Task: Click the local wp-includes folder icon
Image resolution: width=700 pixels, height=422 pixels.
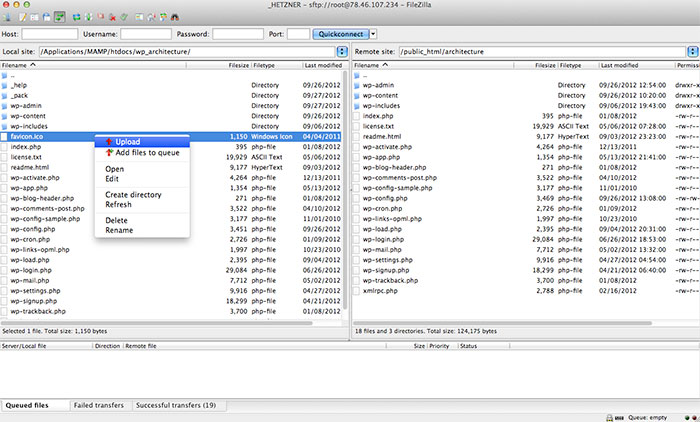Action: pyautogui.click(x=4, y=126)
